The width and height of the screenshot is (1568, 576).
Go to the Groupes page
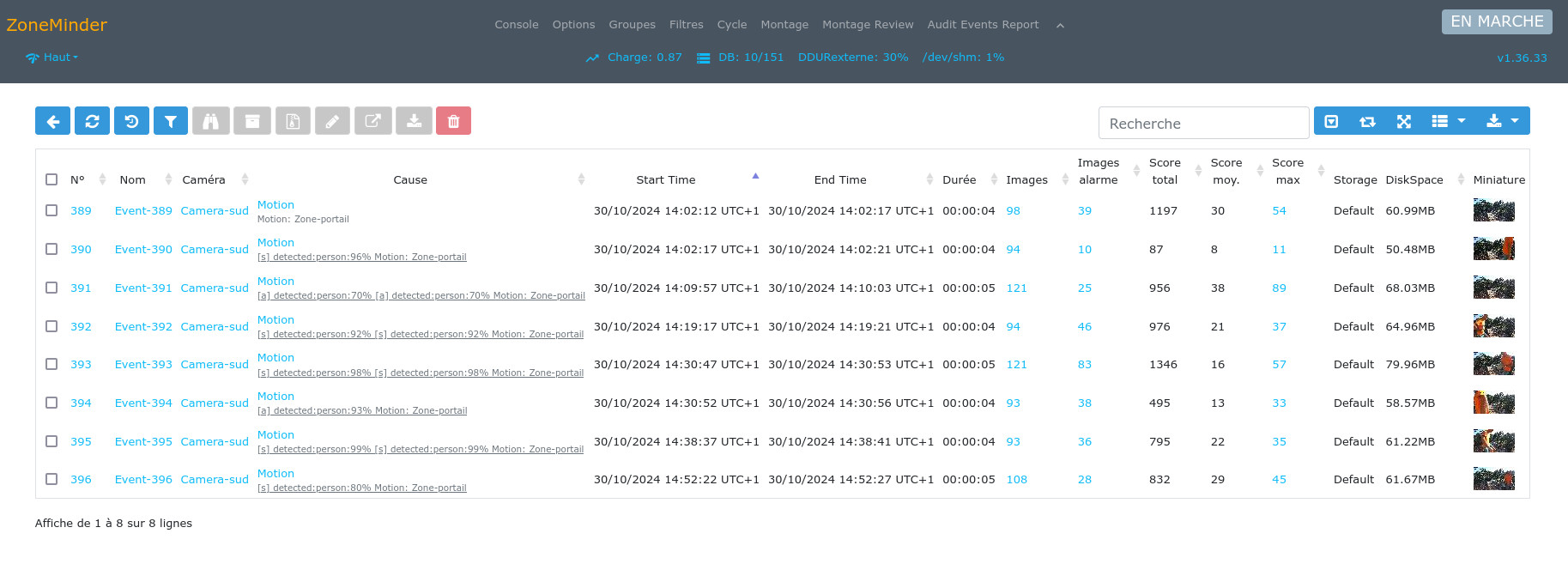[632, 25]
